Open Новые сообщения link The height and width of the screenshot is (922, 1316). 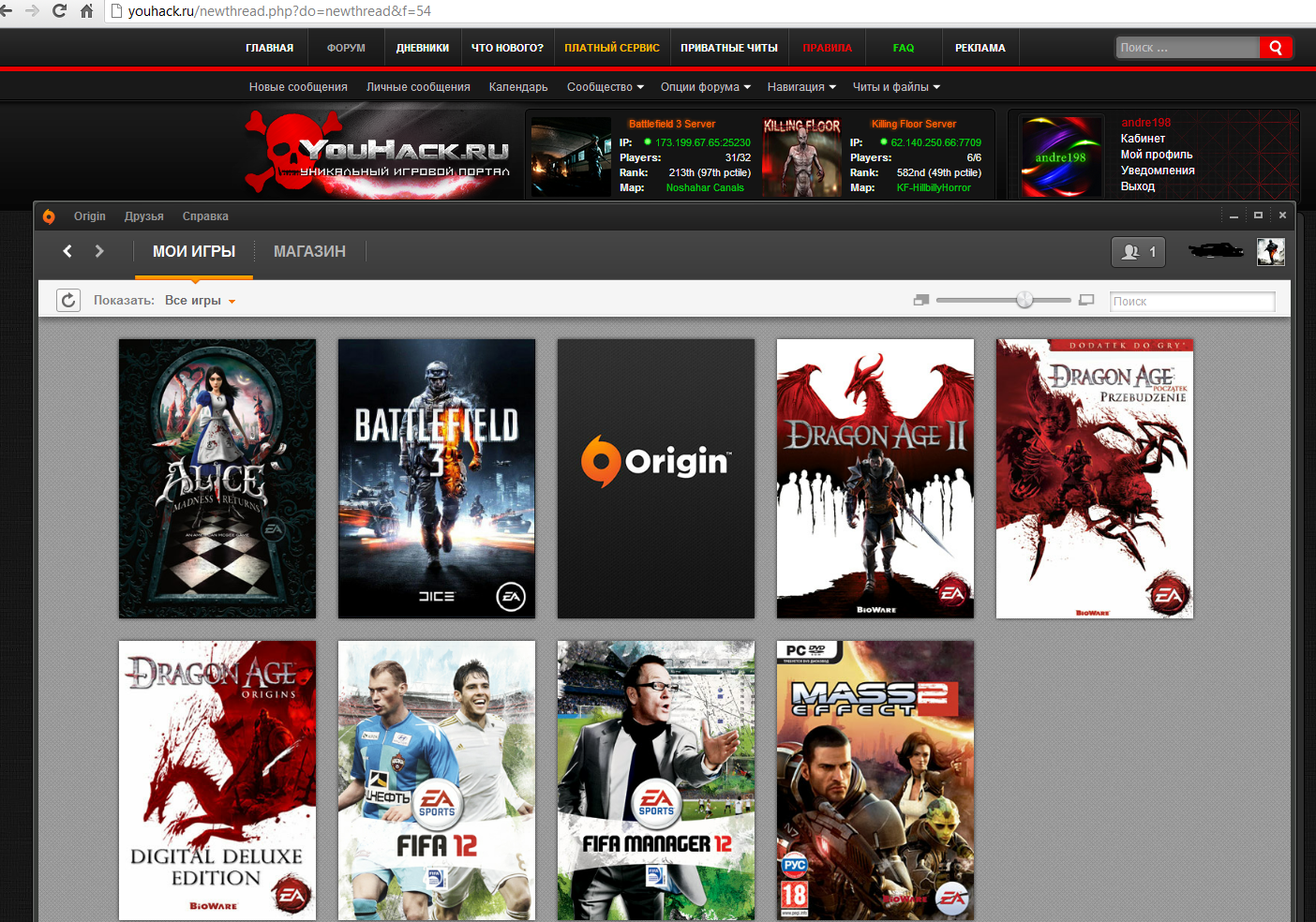298,87
